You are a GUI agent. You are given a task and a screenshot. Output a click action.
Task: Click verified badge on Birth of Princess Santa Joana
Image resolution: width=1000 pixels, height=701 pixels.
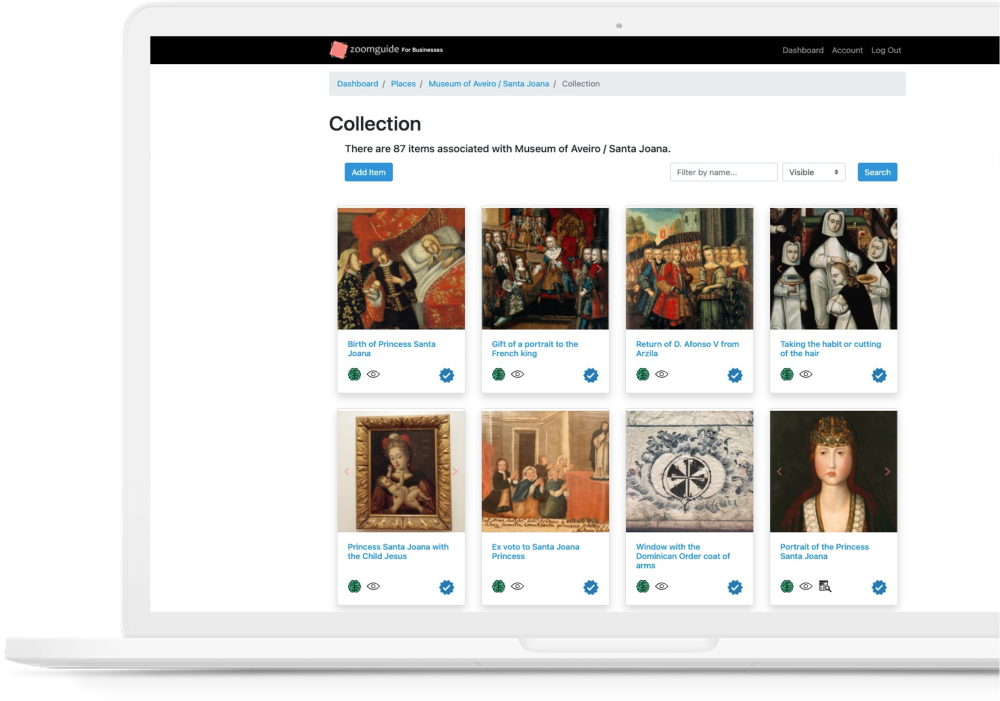click(x=446, y=375)
